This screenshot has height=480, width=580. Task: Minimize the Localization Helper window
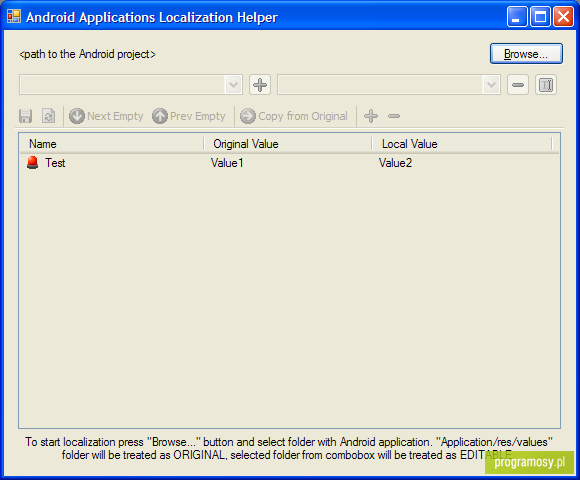(x=517, y=17)
